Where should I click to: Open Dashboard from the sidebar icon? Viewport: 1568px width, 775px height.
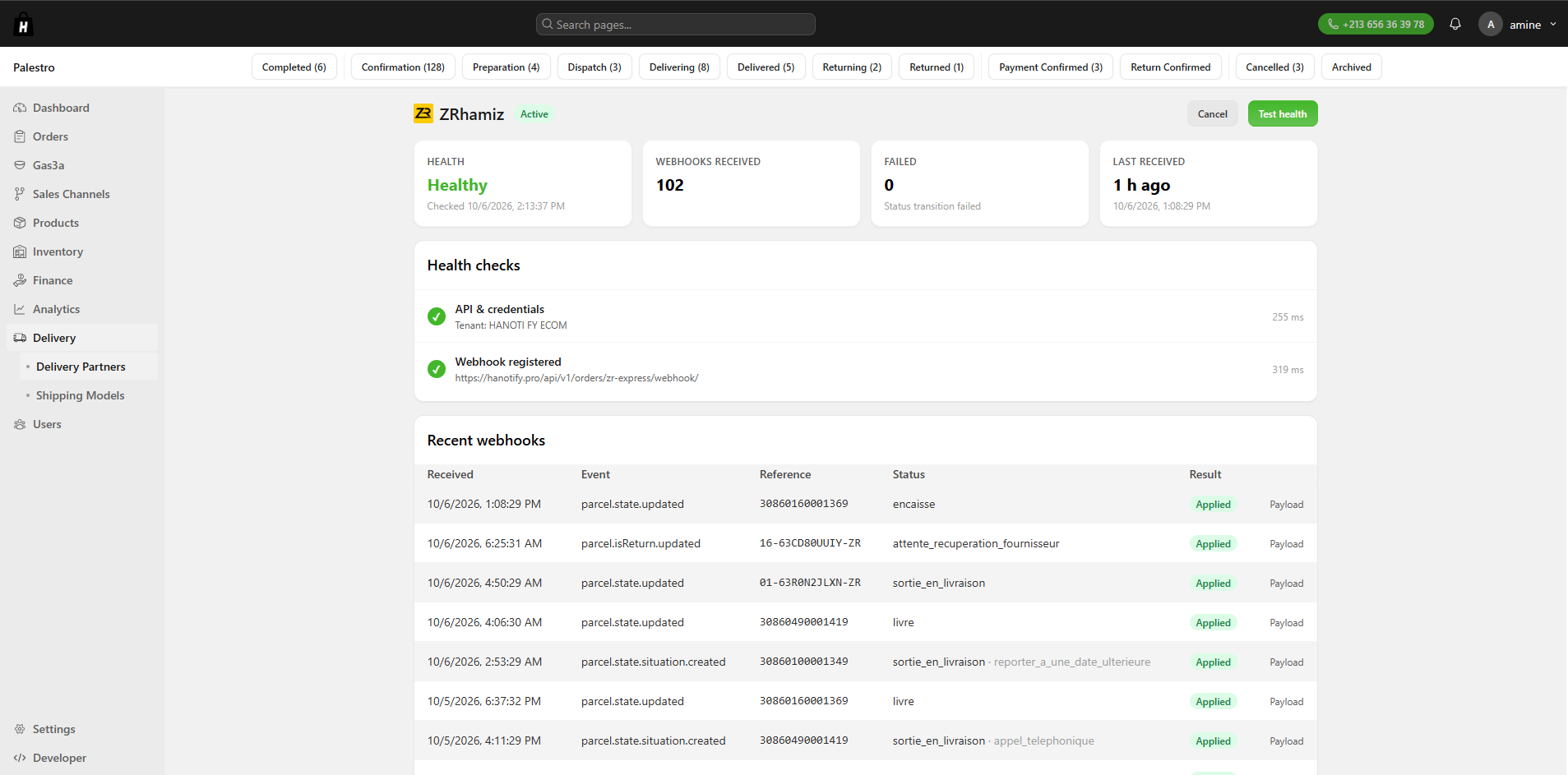[x=20, y=108]
